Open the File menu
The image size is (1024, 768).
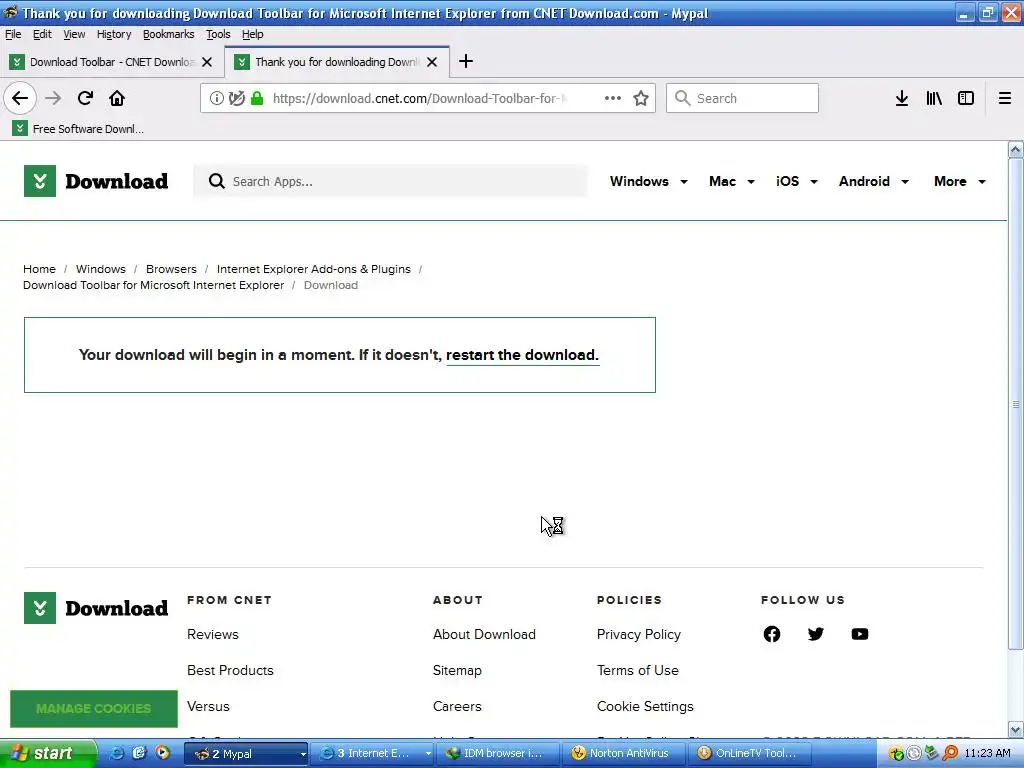(x=13, y=34)
